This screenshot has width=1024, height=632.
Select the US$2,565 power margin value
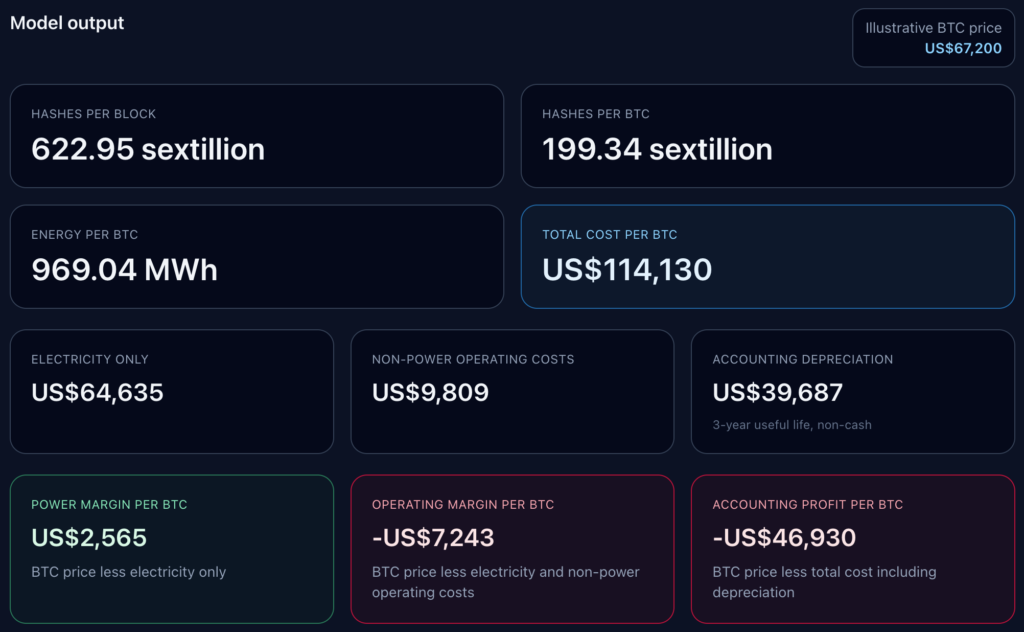tap(89, 537)
